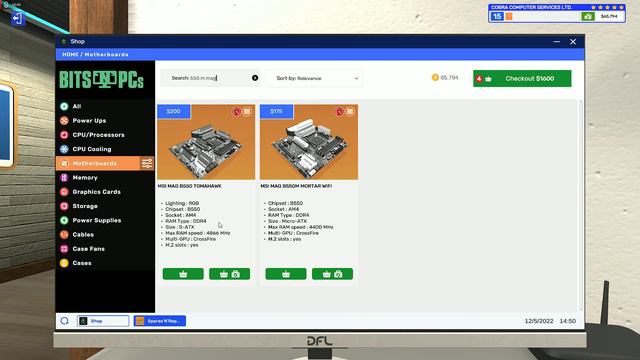Click red badge icon on MORTAR WIFI card
The width and height of the screenshot is (640, 360).
click(340, 111)
